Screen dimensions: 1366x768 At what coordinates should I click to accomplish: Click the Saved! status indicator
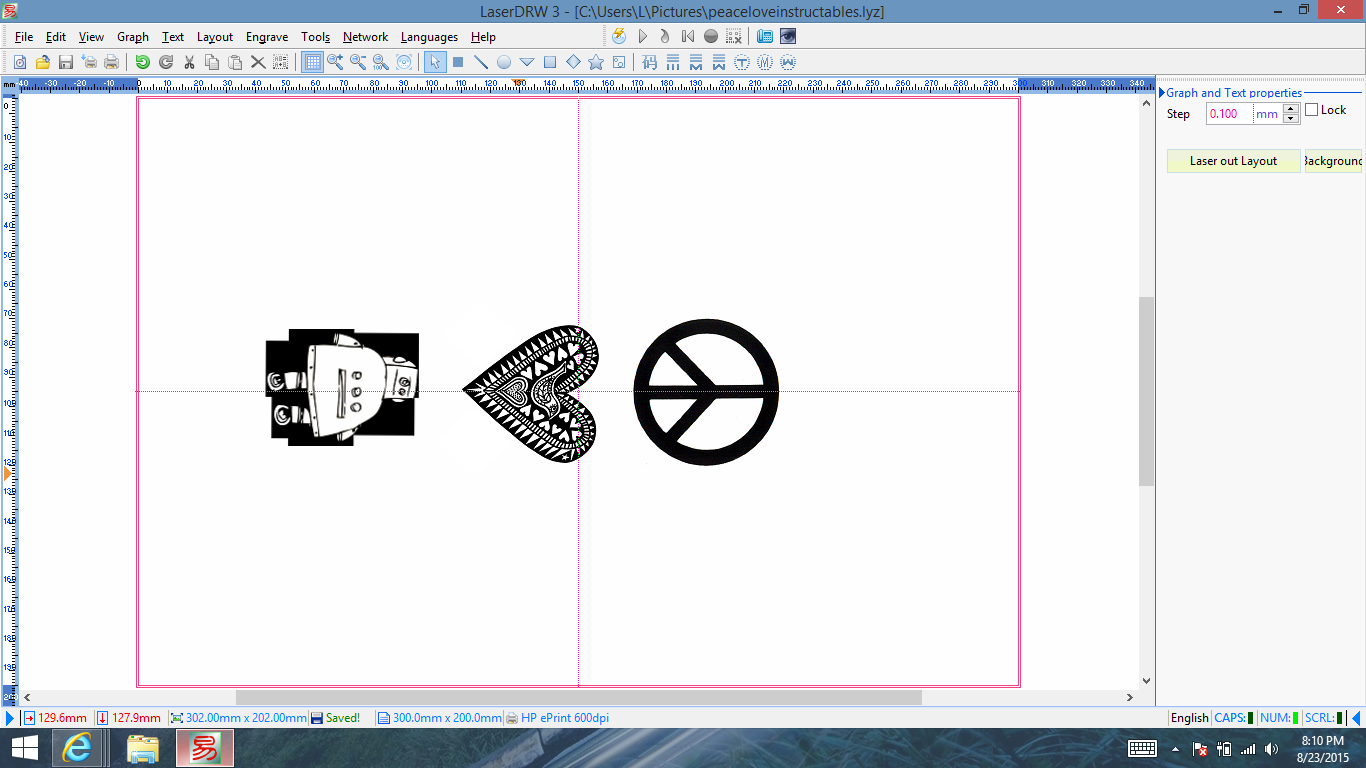335,718
